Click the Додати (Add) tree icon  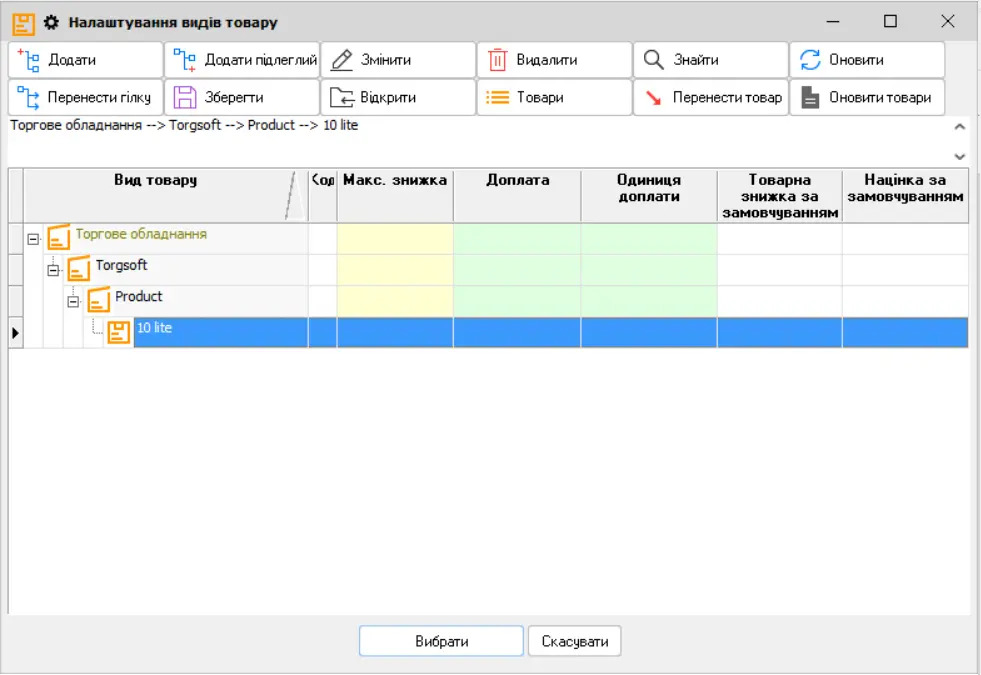(x=28, y=60)
